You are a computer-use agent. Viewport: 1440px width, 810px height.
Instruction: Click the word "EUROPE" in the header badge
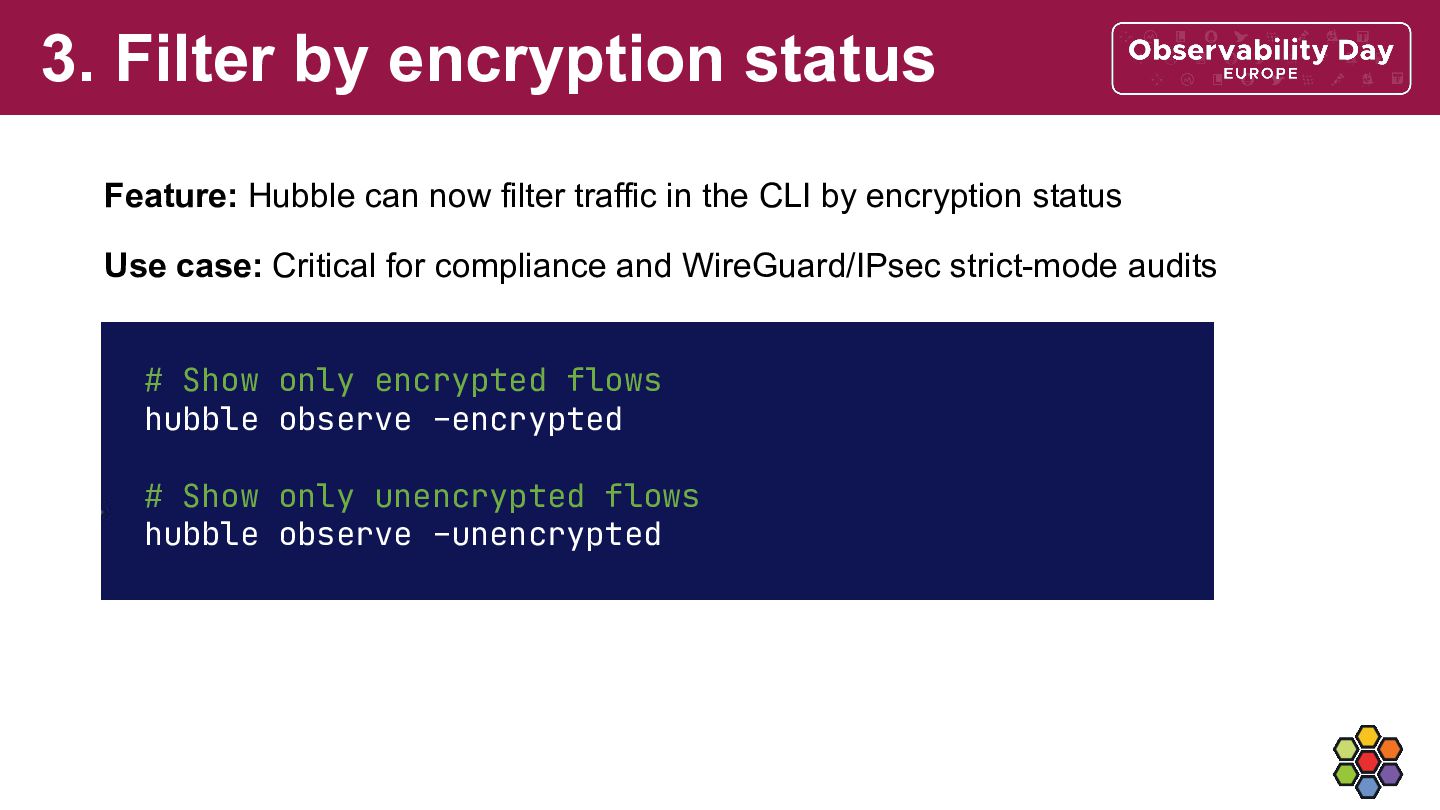1260,74
